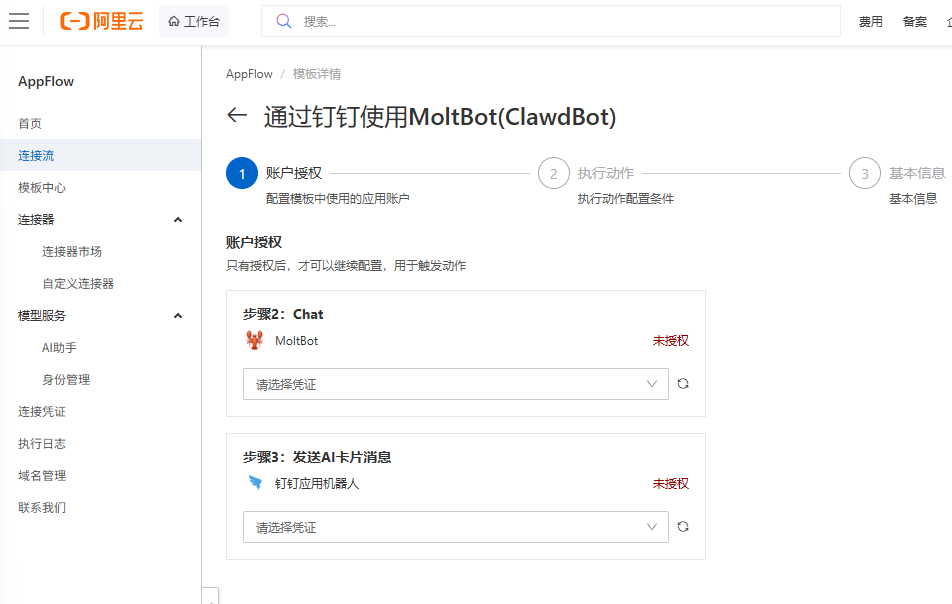
Task: Click the Alibaba Cloud logo
Action: pos(102,21)
